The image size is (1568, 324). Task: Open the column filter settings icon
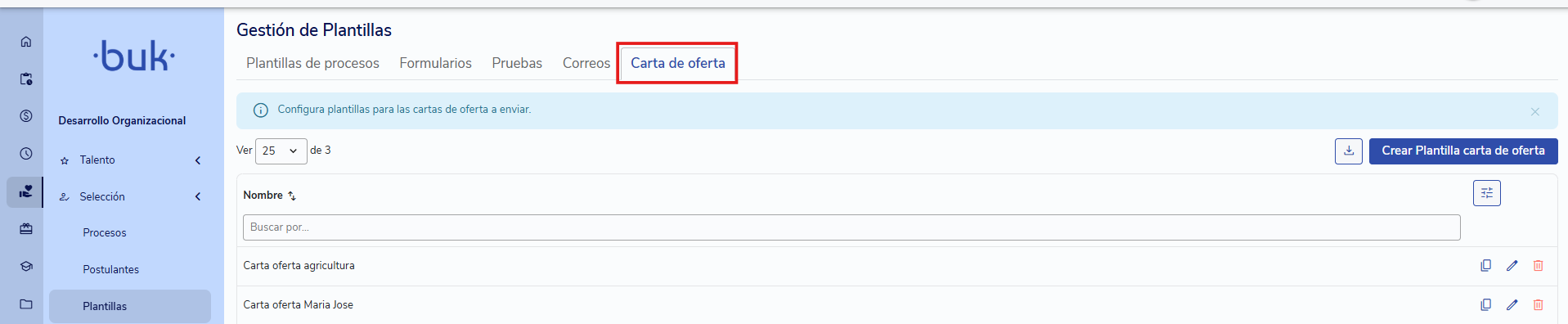(1487, 193)
